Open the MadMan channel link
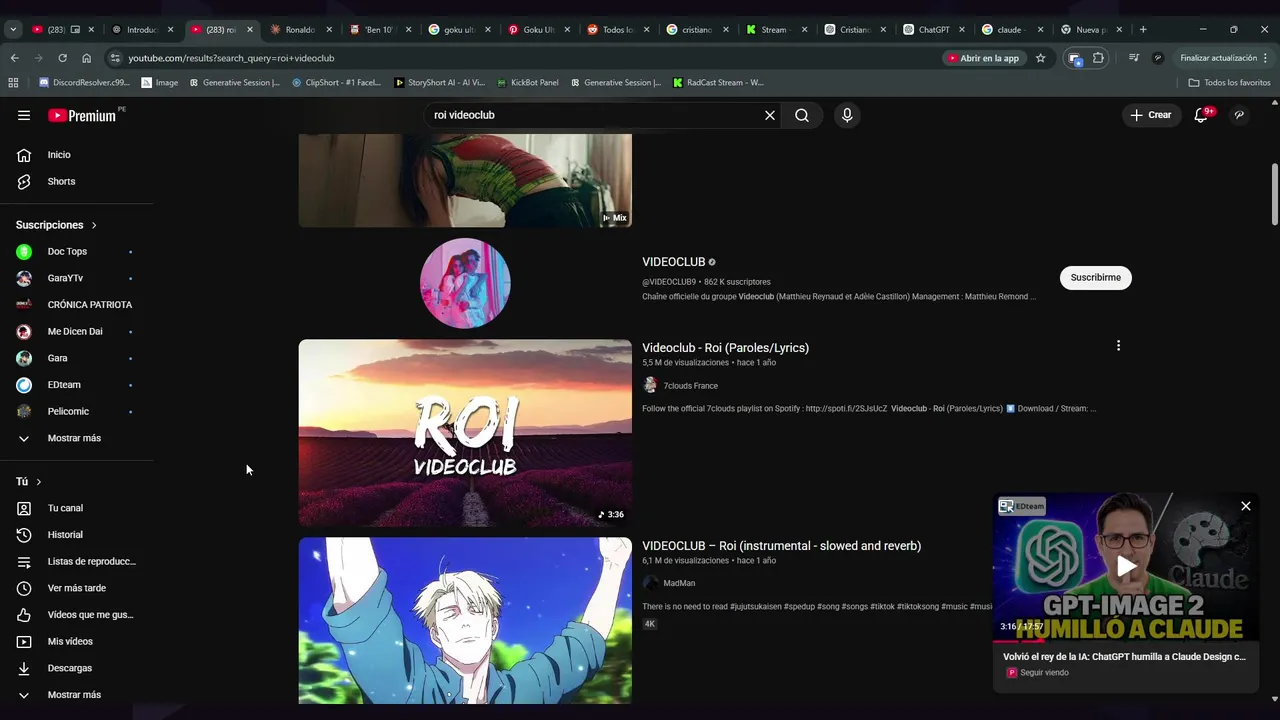Viewport: 1280px width, 720px height. pos(679,583)
